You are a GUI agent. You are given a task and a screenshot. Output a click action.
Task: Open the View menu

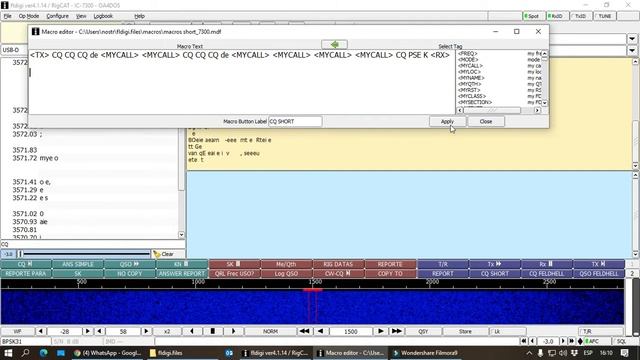coord(81,16)
